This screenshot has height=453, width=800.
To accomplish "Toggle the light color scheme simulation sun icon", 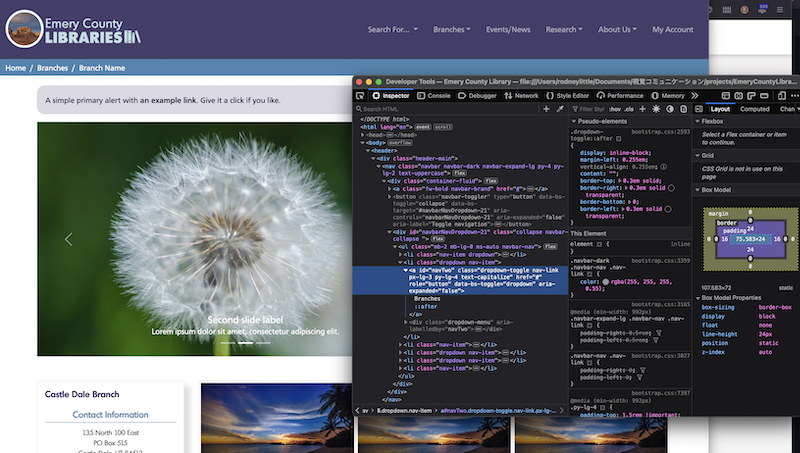I will click(x=656, y=109).
